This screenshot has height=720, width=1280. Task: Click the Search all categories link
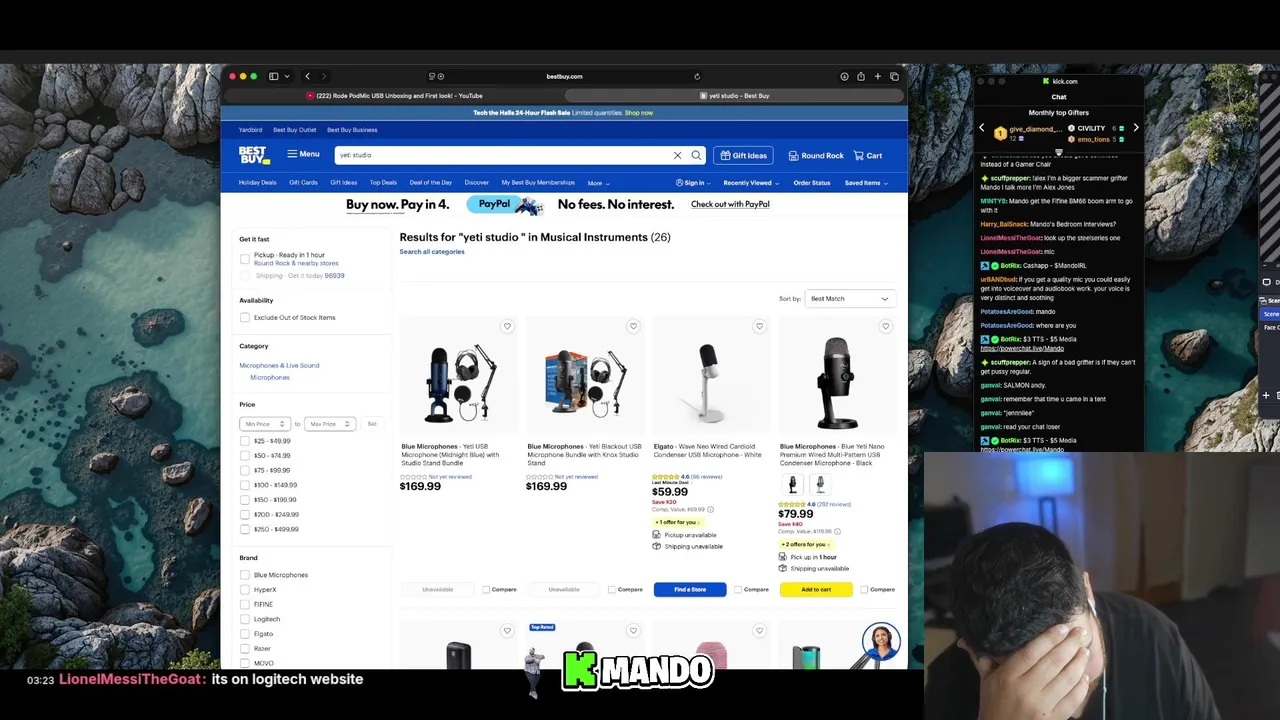point(432,252)
